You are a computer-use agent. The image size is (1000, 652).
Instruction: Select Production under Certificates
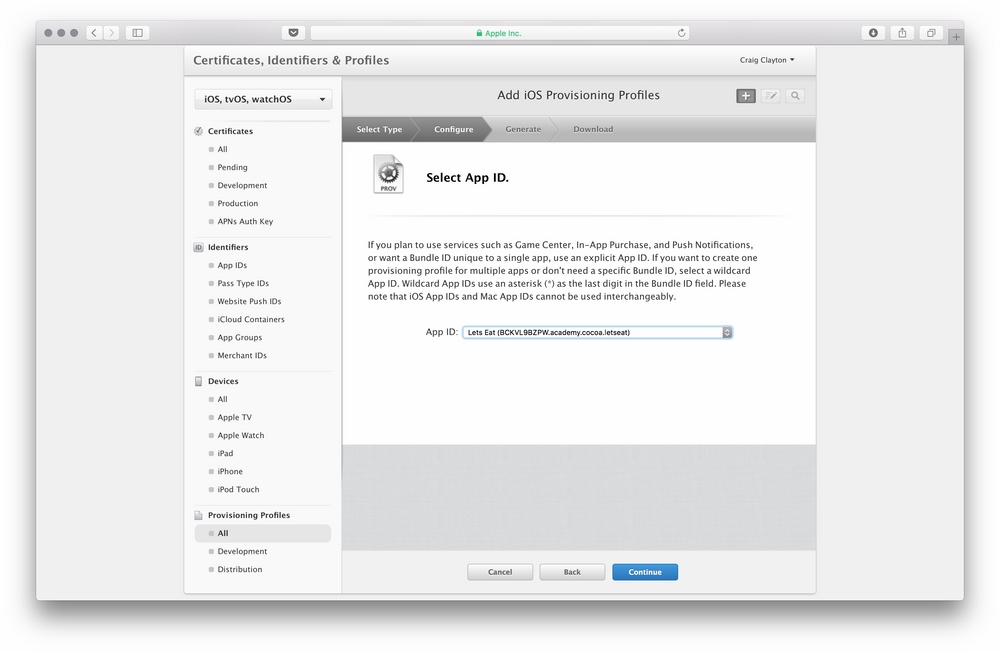pyautogui.click(x=237, y=204)
